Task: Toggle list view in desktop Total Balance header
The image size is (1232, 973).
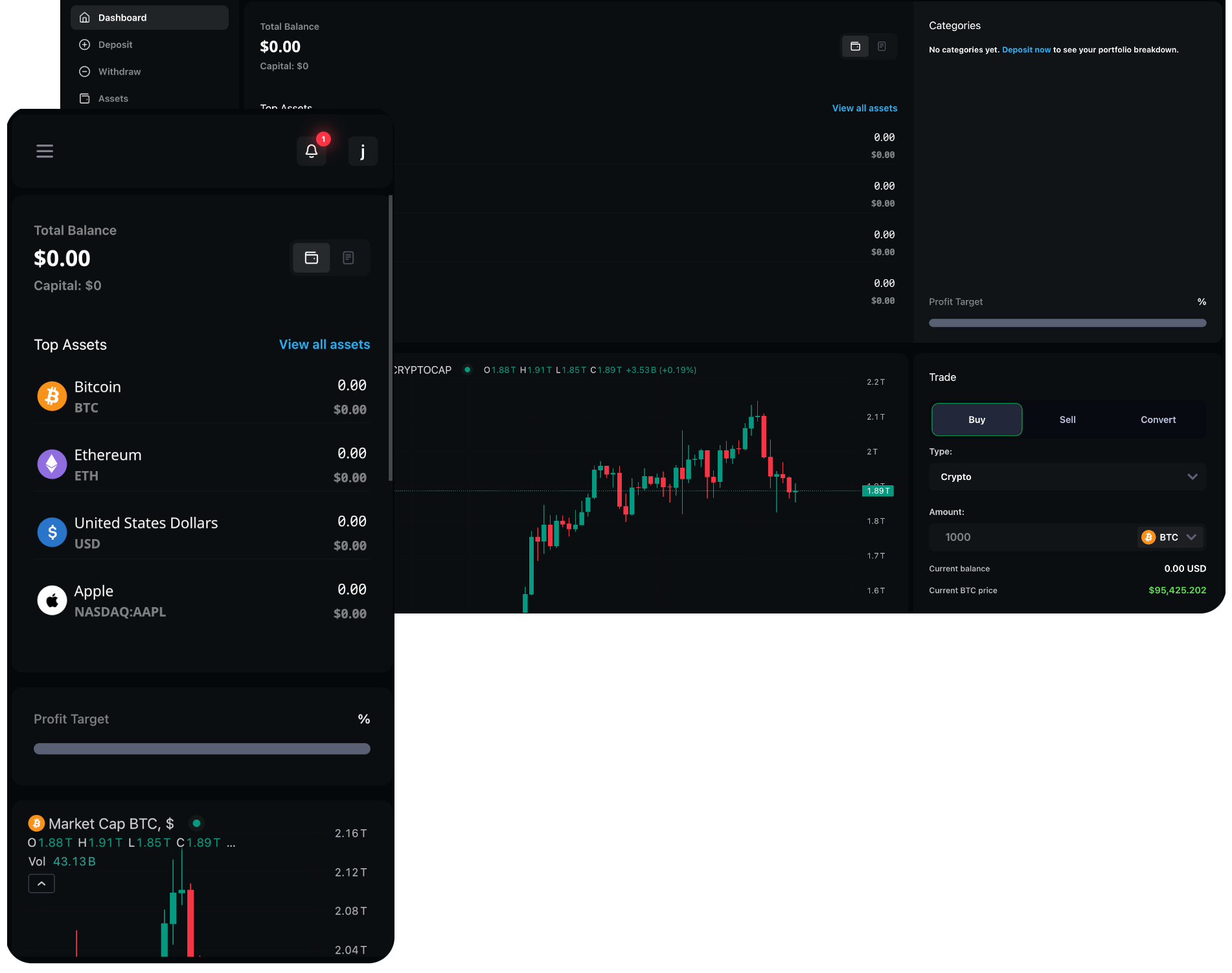Action: click(x=882, y=46)
